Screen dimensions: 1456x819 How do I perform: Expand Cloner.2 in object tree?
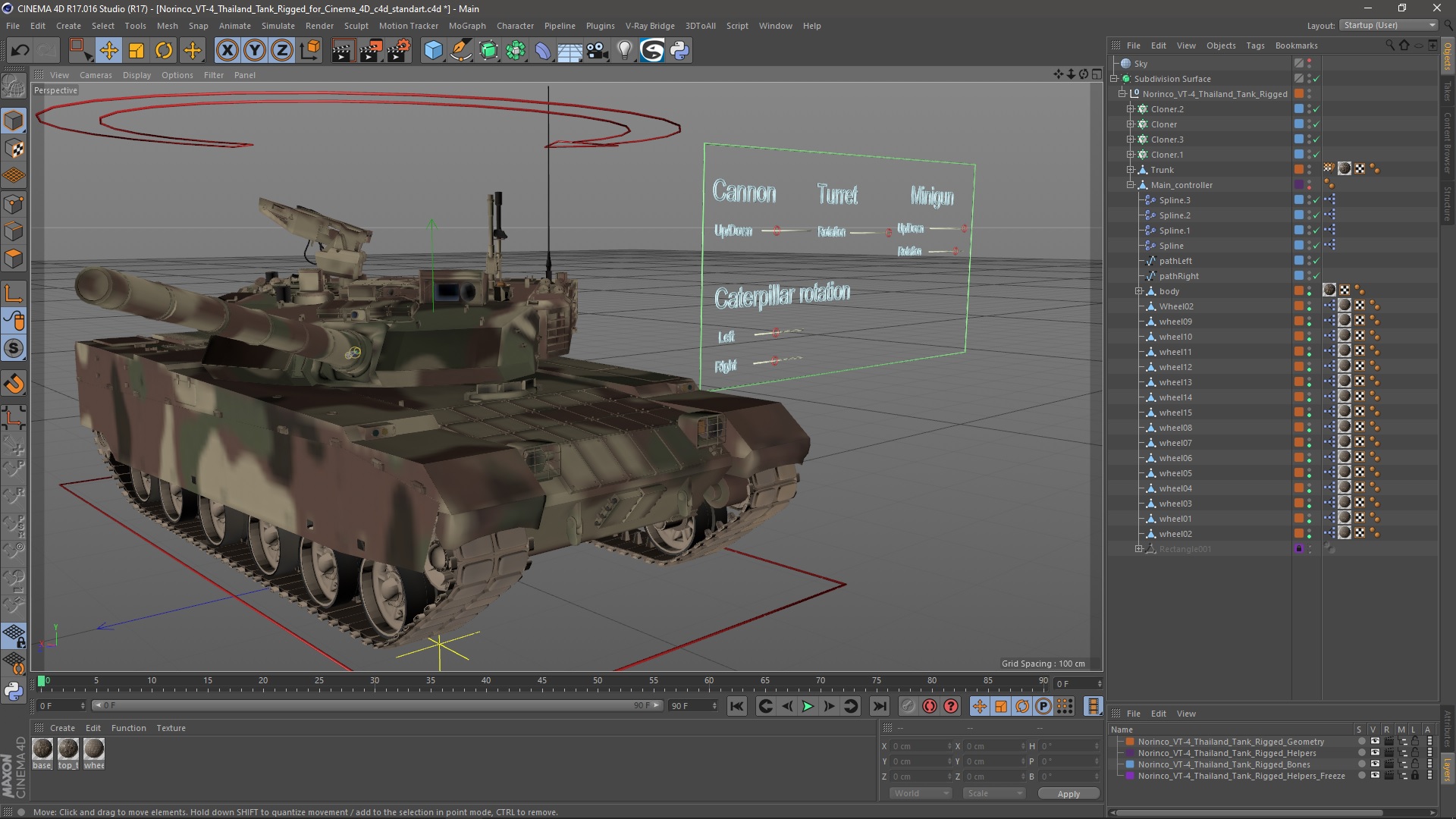click(x=1131, y=109)
